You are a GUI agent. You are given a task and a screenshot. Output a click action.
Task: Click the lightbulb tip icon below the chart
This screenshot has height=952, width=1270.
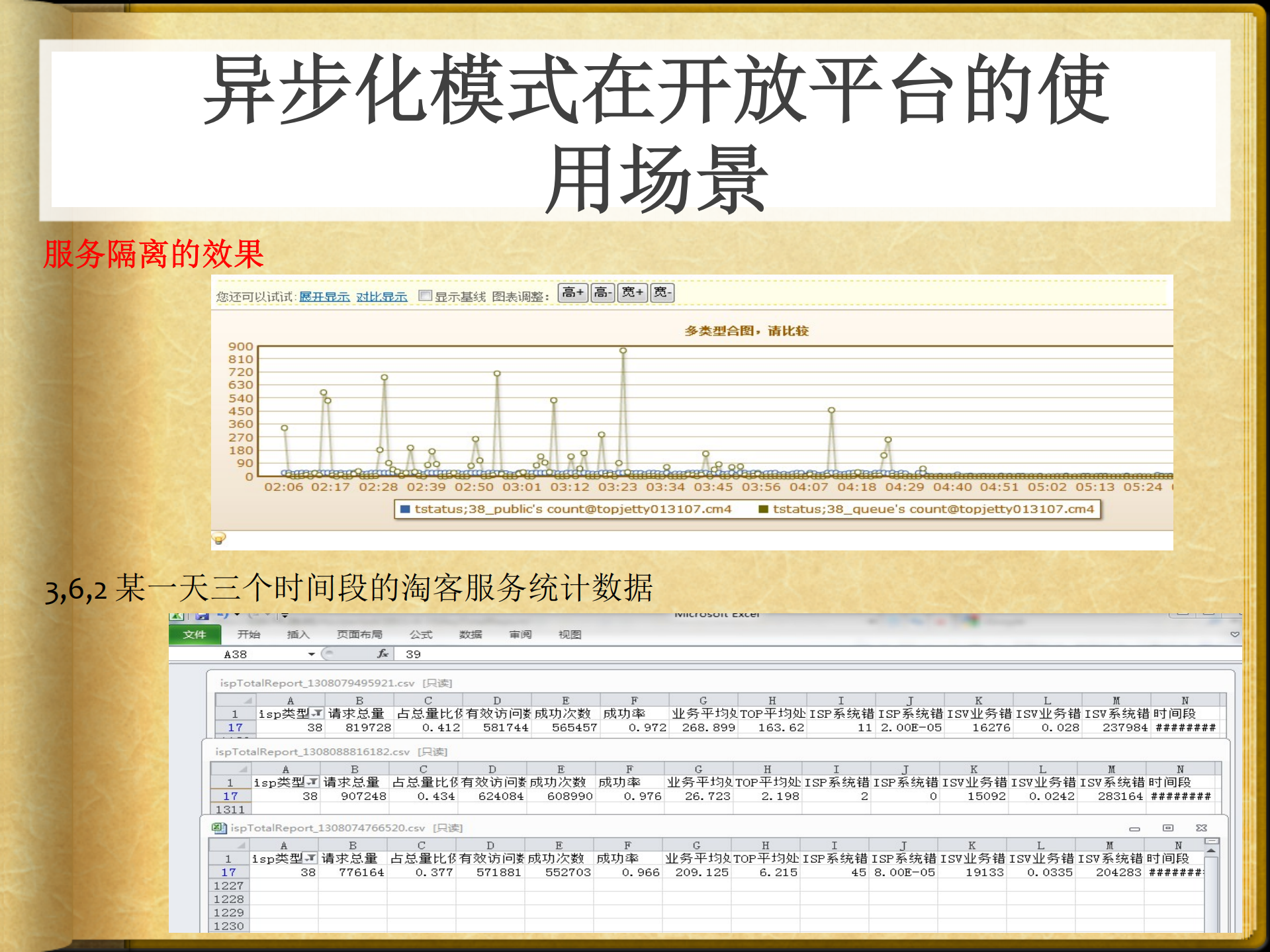(218, 539)
